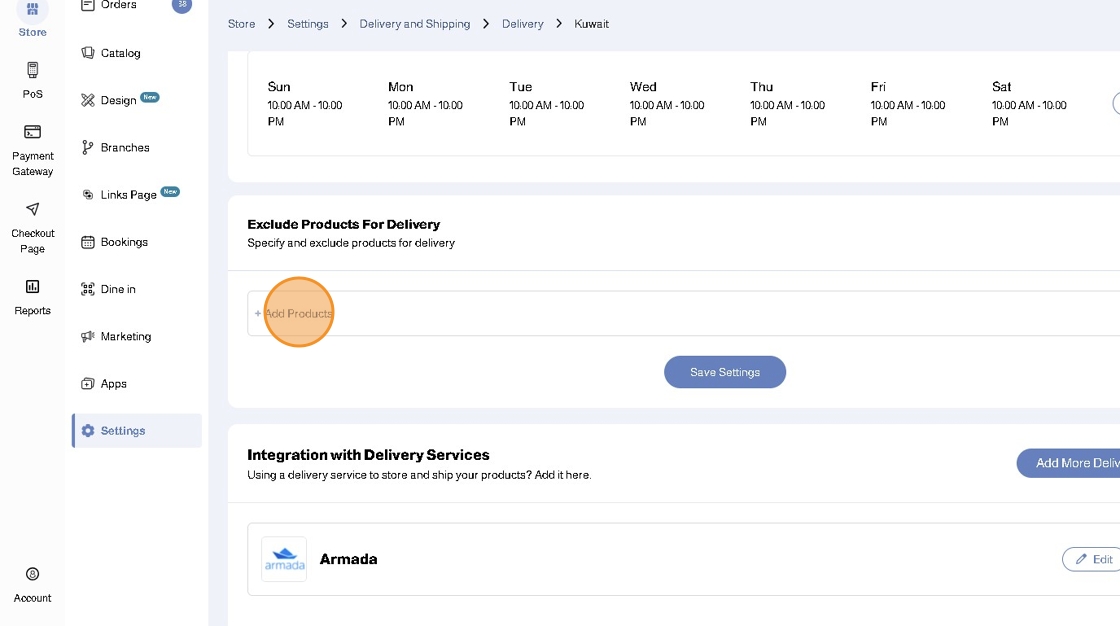Click the Add Products input field

680,313
